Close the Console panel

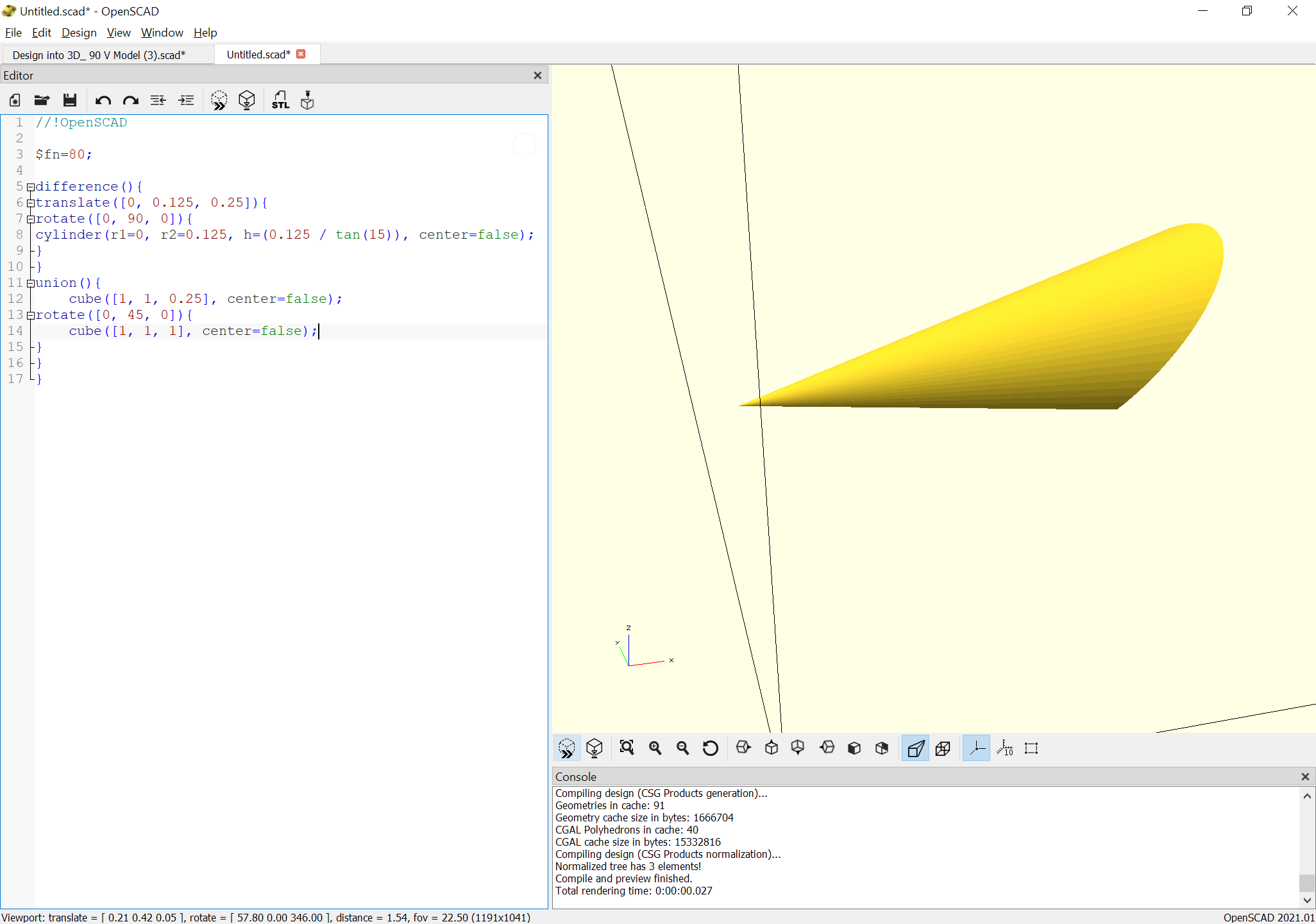1304,776
